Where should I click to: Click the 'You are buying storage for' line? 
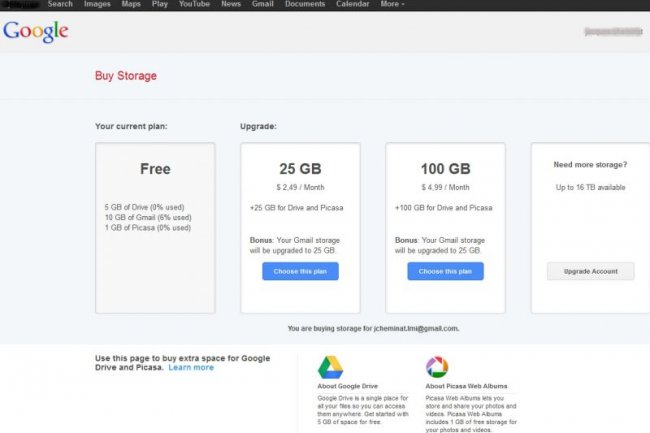(x=373, y=329)
